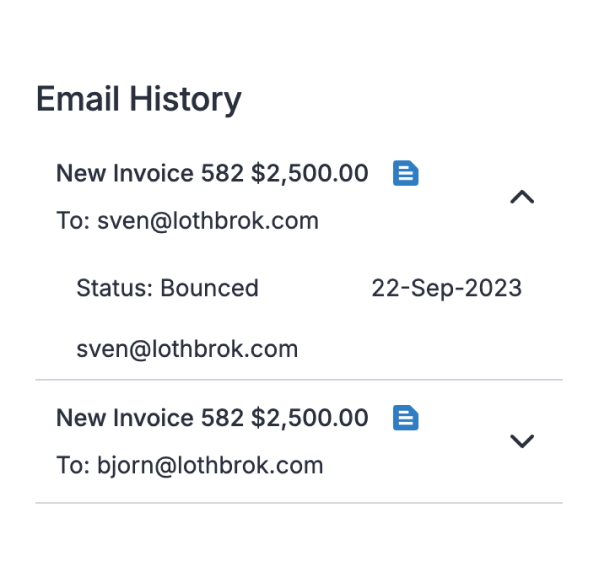The height and width of the screenshot is (584, 599).
Task: Click the word Bounced in the status row
Action: pyautogui.click(x=209, y=288)
